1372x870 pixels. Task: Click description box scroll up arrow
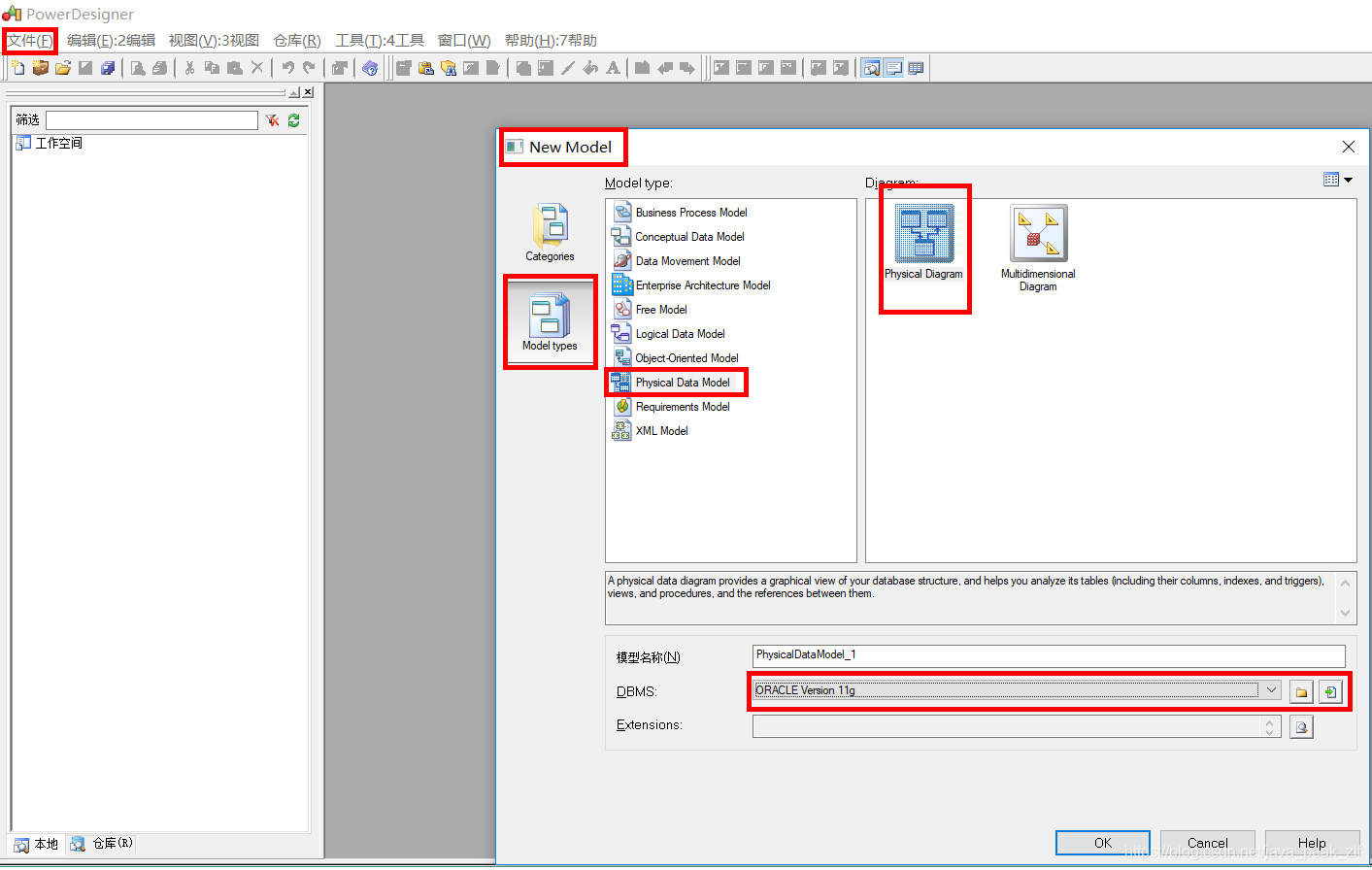point(1345,583)
